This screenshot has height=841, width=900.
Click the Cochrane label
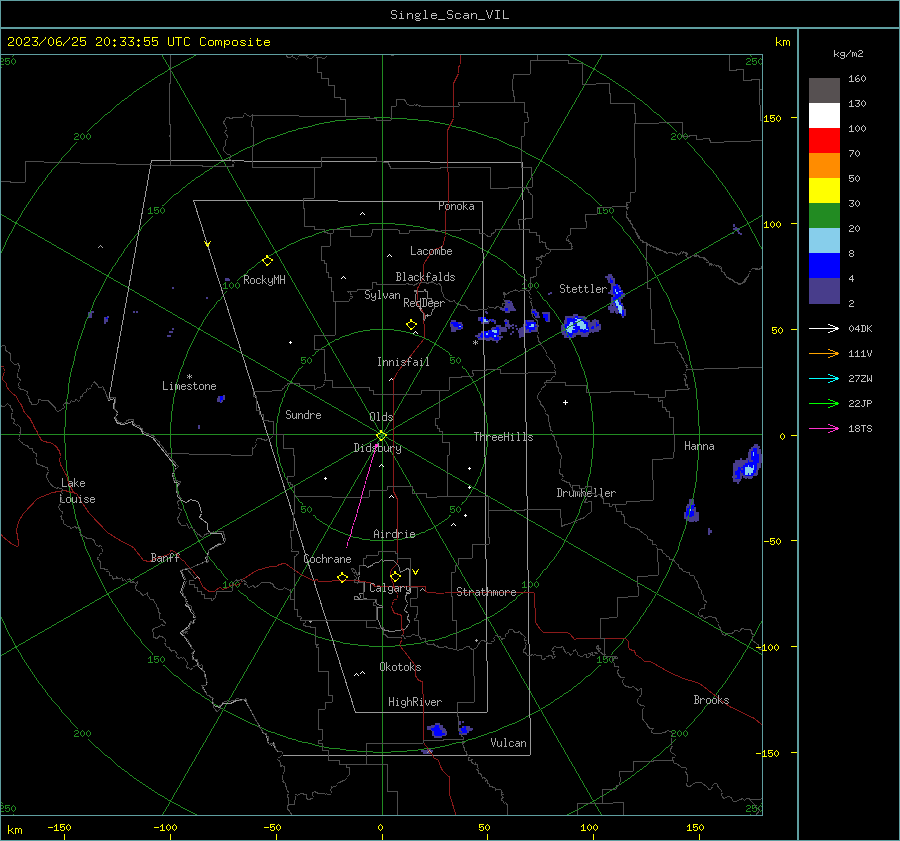[x=327, y=559]
